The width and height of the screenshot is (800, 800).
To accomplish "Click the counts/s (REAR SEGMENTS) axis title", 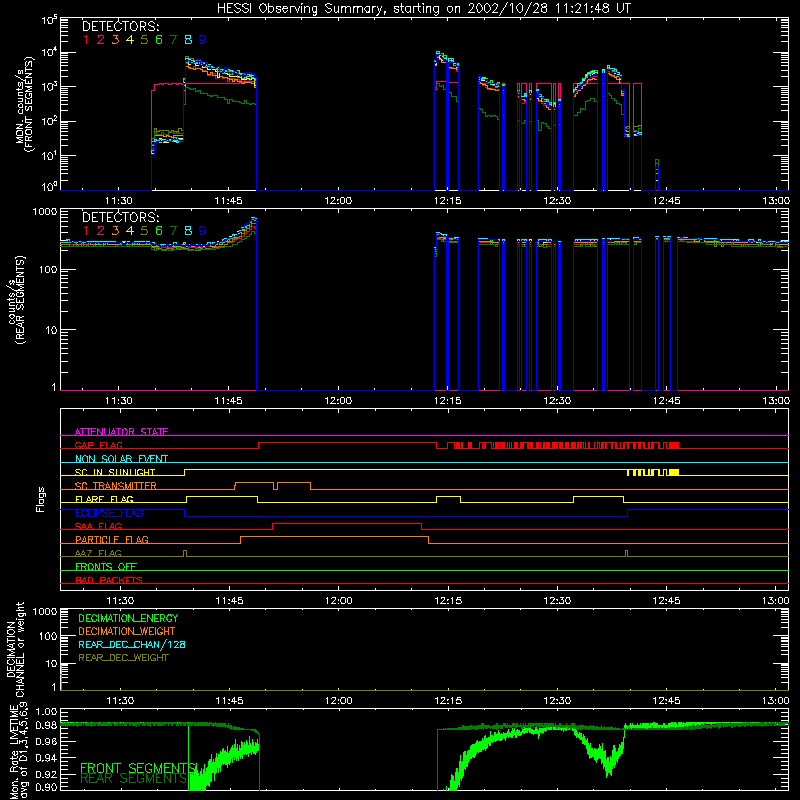I will (x=15, y=300).
